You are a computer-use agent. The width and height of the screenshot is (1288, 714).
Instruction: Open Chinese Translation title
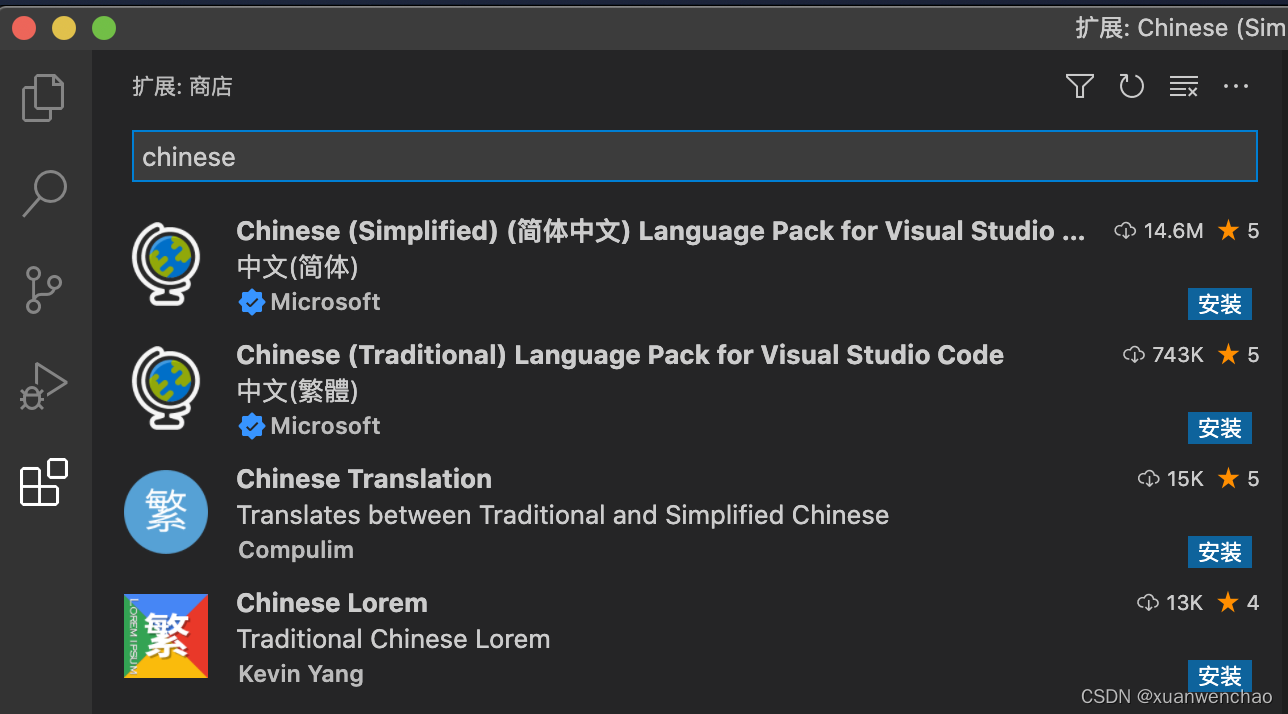click(x=364, y=479)
